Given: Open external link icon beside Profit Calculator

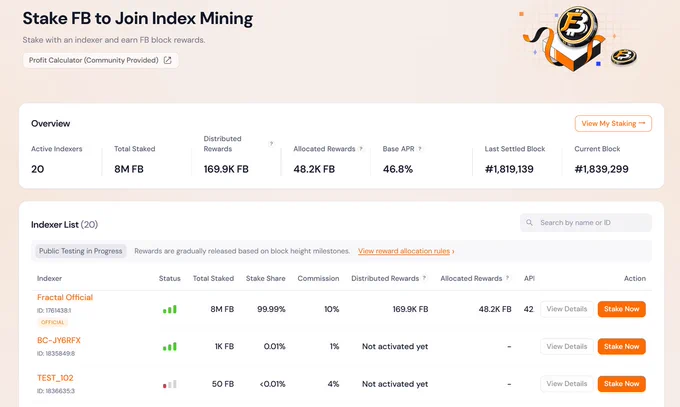Looking at the screenshot, I should 167,60.
